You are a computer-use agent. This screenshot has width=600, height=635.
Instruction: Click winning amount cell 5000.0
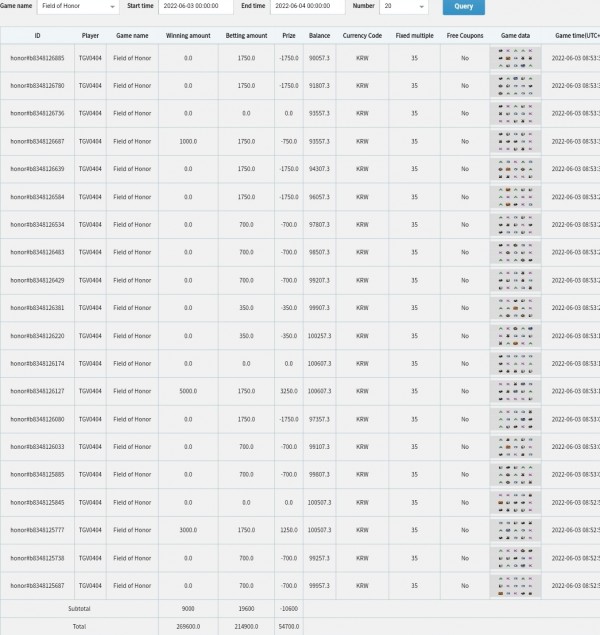tap(188, 391)
